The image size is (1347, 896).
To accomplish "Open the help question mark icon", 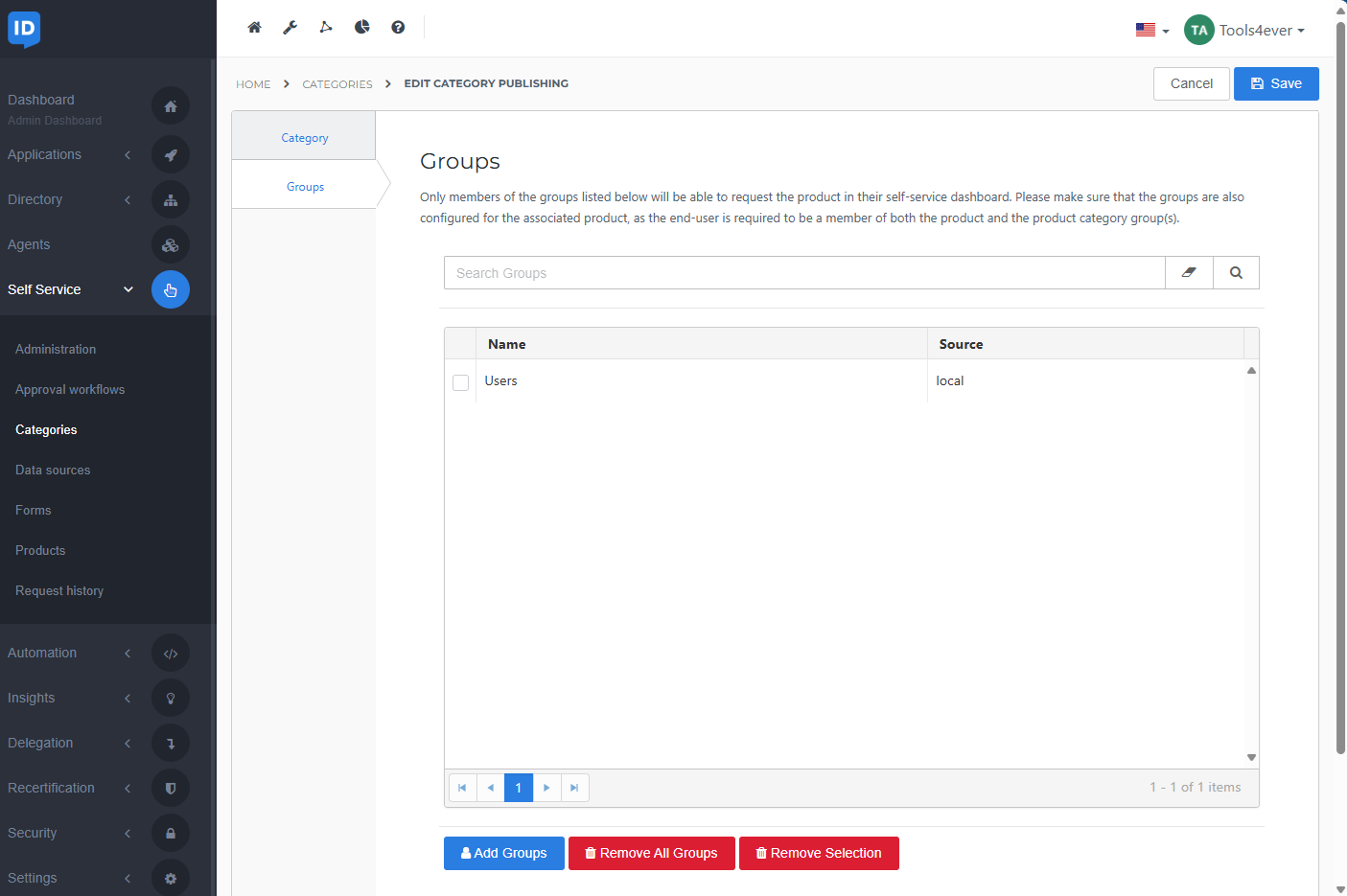I will (x=398, y=28).
